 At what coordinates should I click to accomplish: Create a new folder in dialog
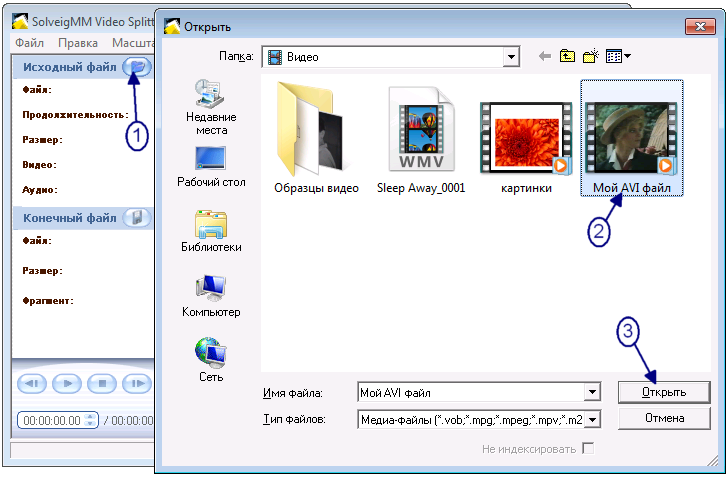[x=591, y=57]
